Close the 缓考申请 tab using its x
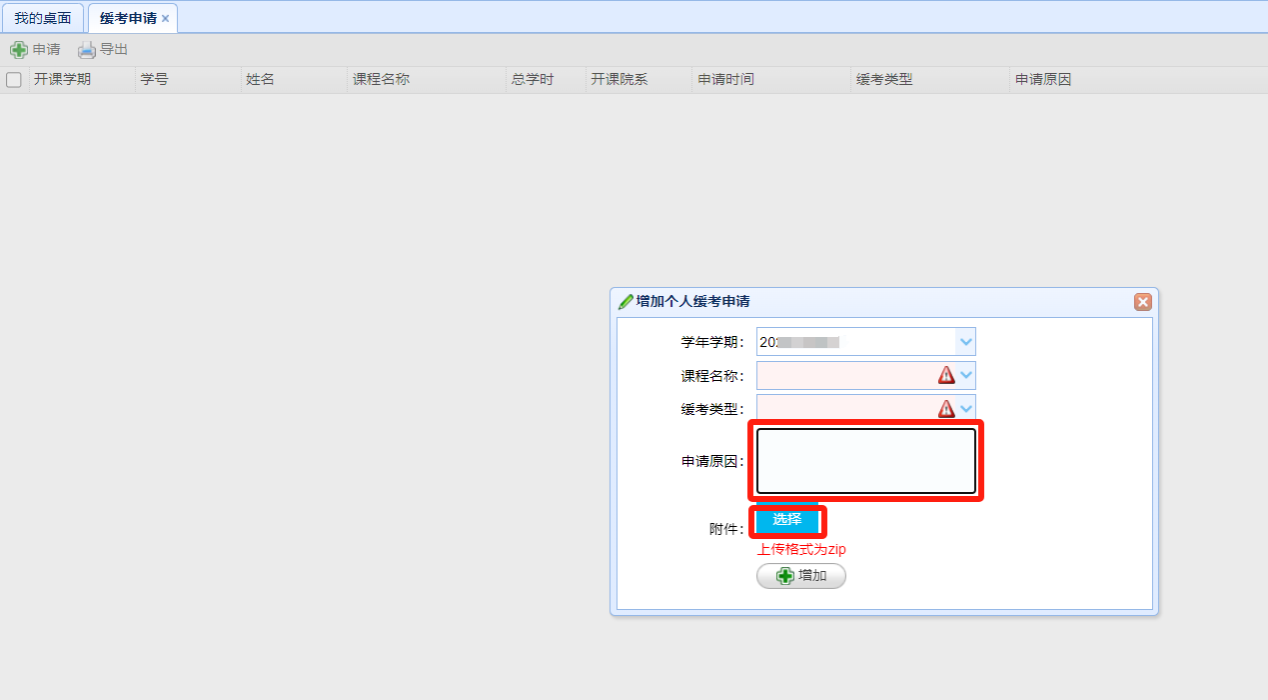 pos(165,19)
